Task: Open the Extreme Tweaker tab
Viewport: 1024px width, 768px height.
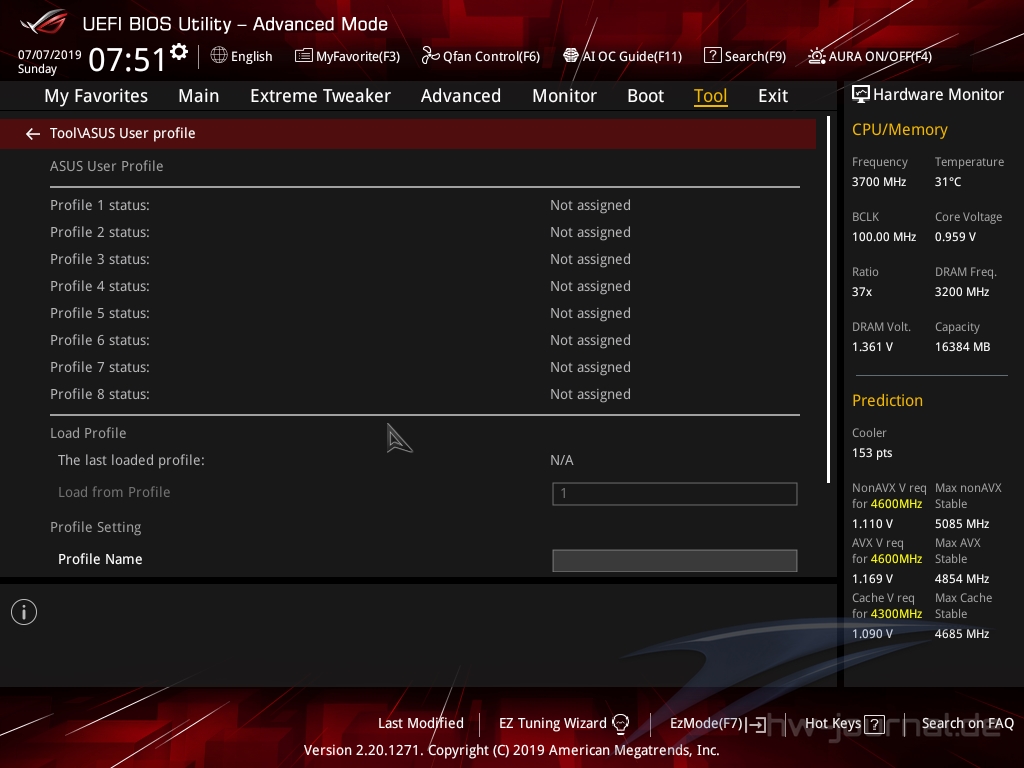Action: (x=320, y=96)
